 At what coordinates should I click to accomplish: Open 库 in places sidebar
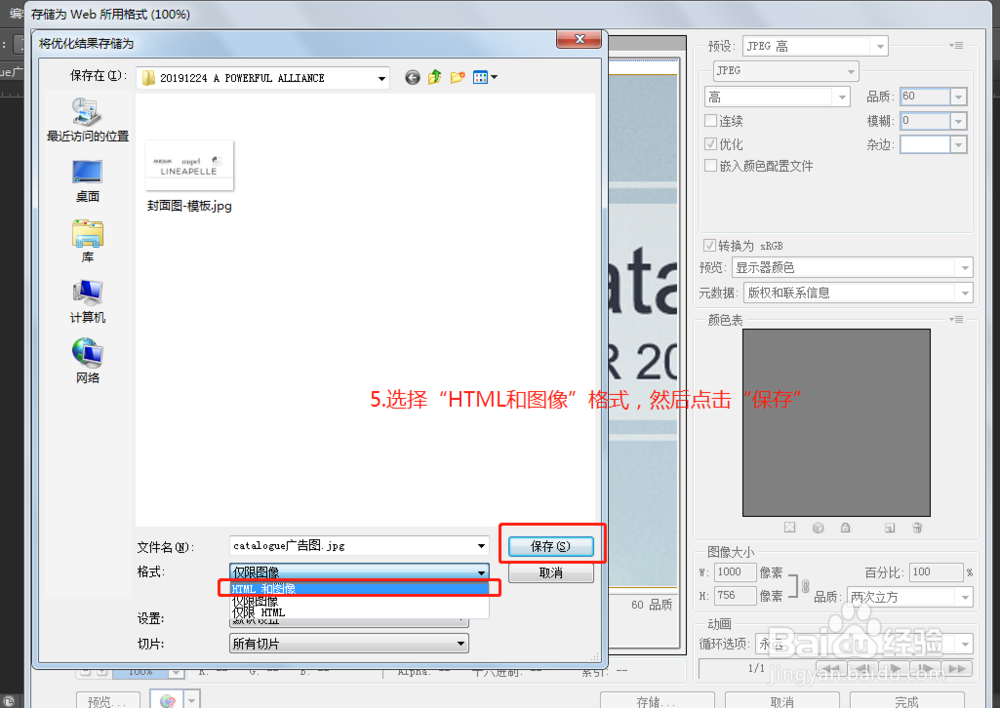click(x=87, y=241)
